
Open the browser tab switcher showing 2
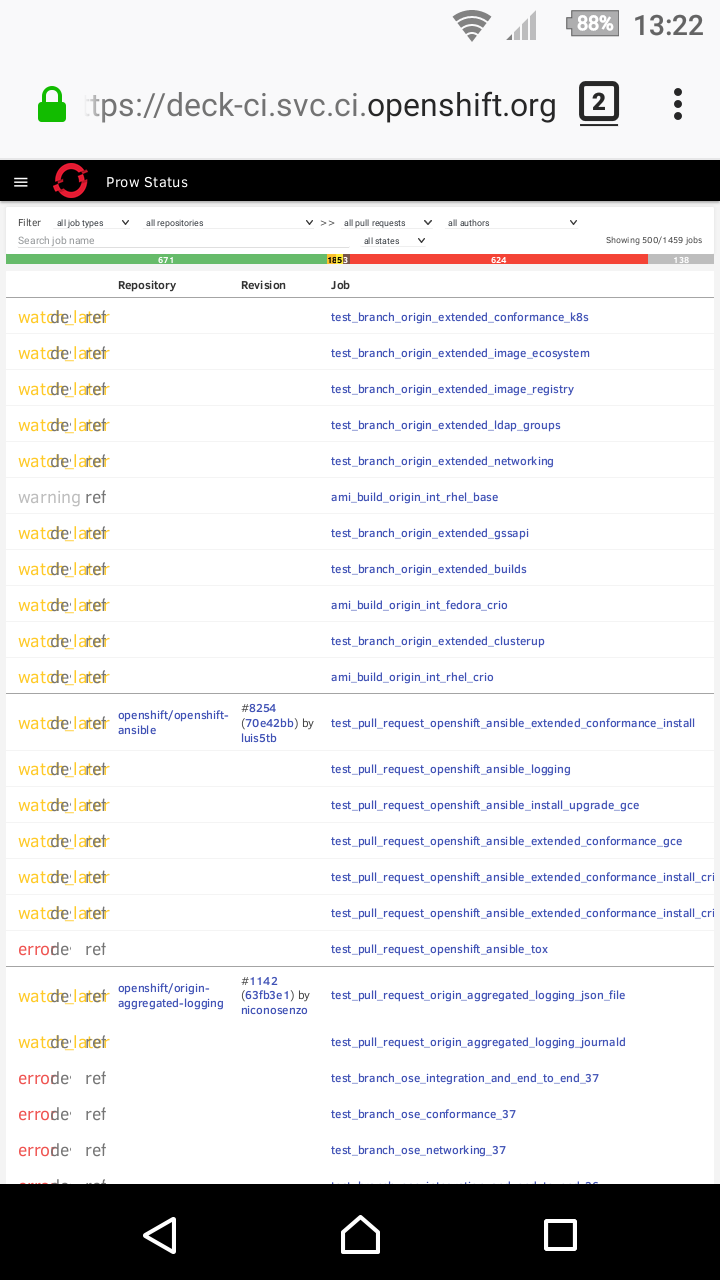(x=599, y=103)
